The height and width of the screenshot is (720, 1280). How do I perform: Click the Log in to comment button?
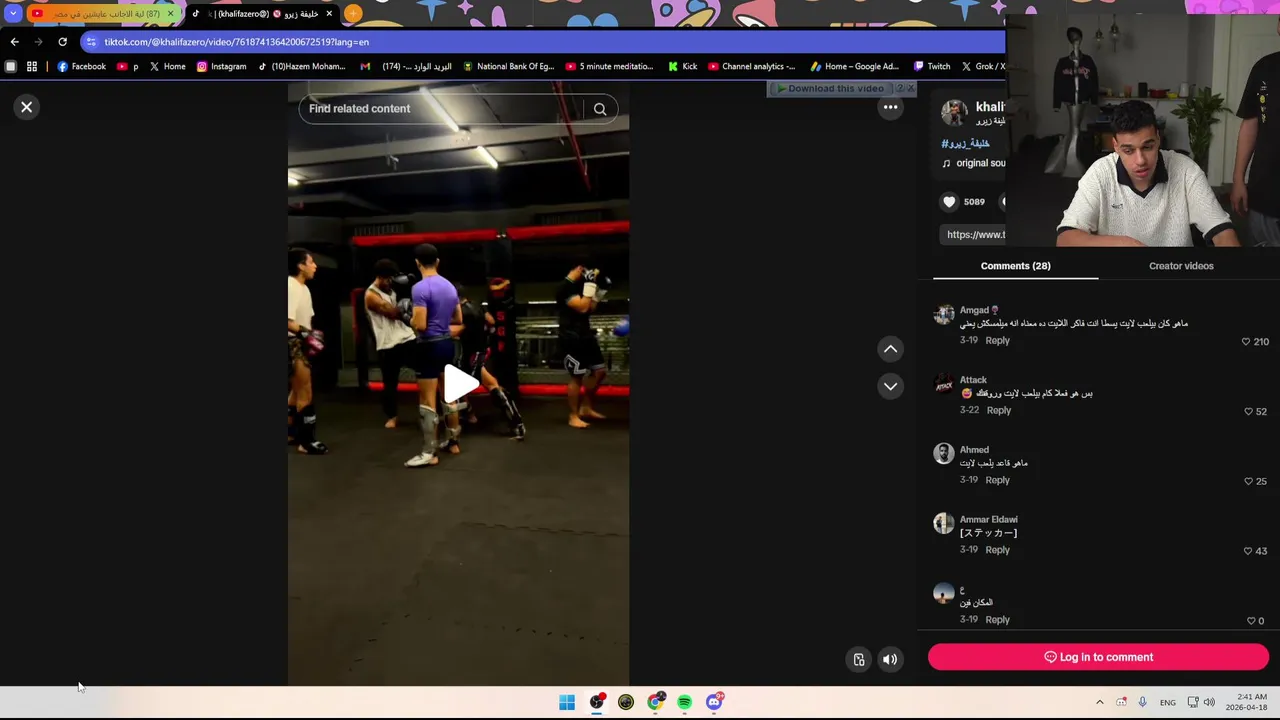tap(1098, 657)
